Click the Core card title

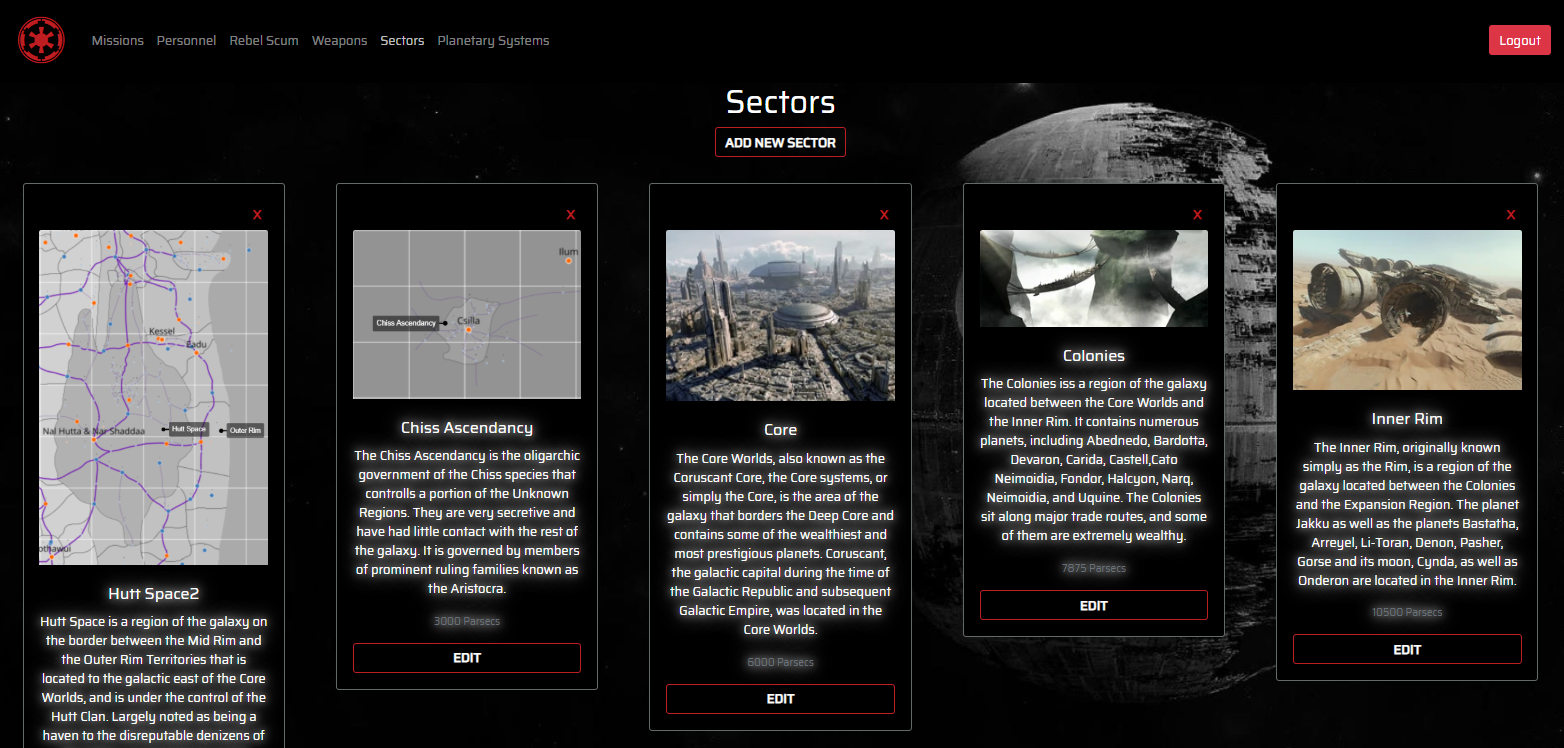780,429
